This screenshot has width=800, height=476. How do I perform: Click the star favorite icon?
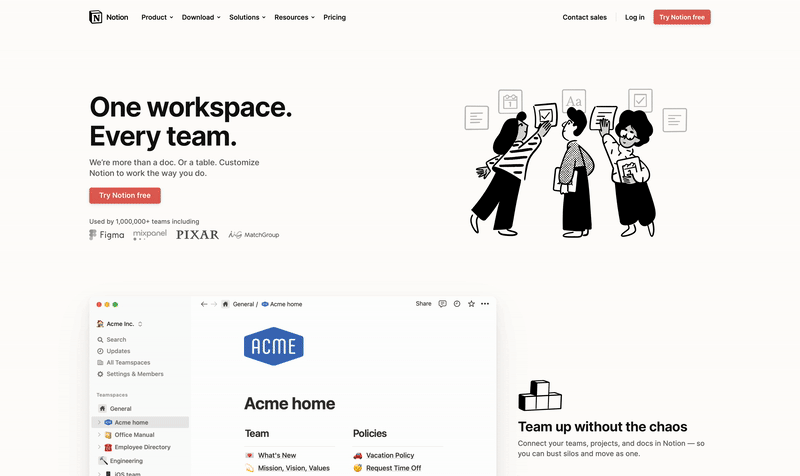[471, 304]
